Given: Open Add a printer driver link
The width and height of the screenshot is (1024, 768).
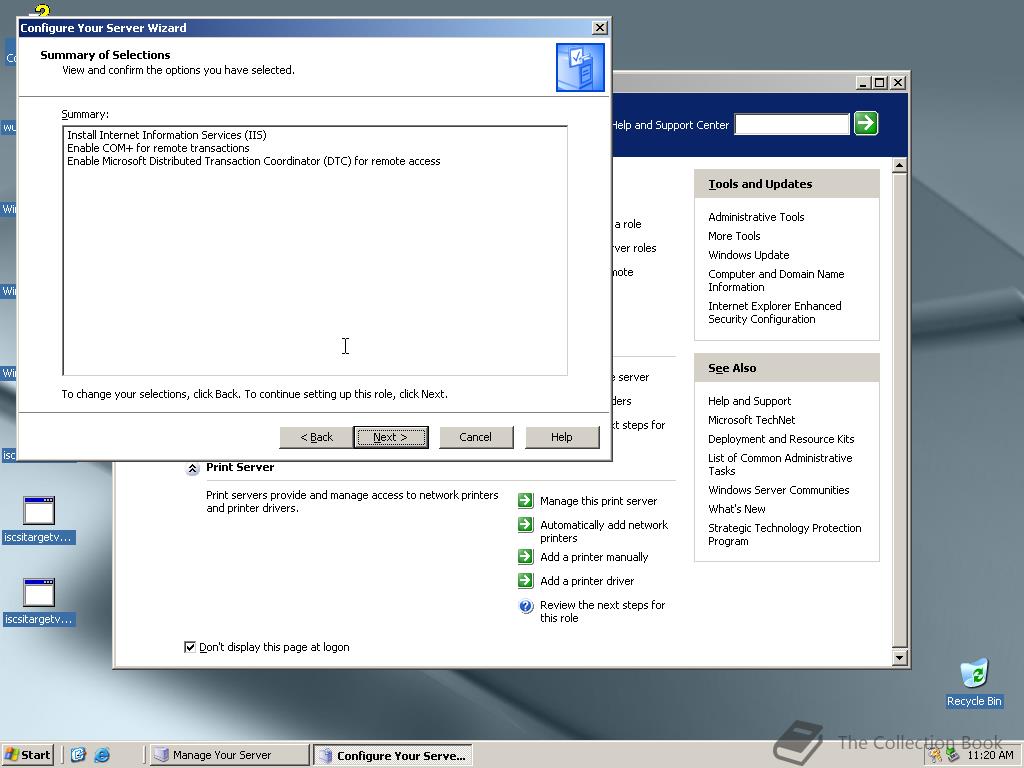Looking at the screenshot, I should click(586, 581).
